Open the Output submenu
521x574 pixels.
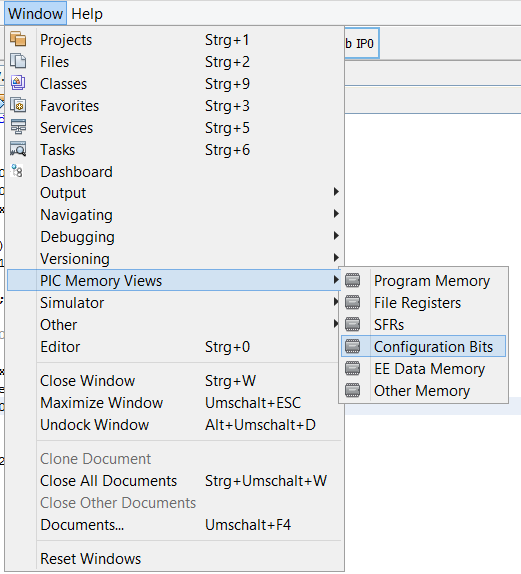[174, 193]
